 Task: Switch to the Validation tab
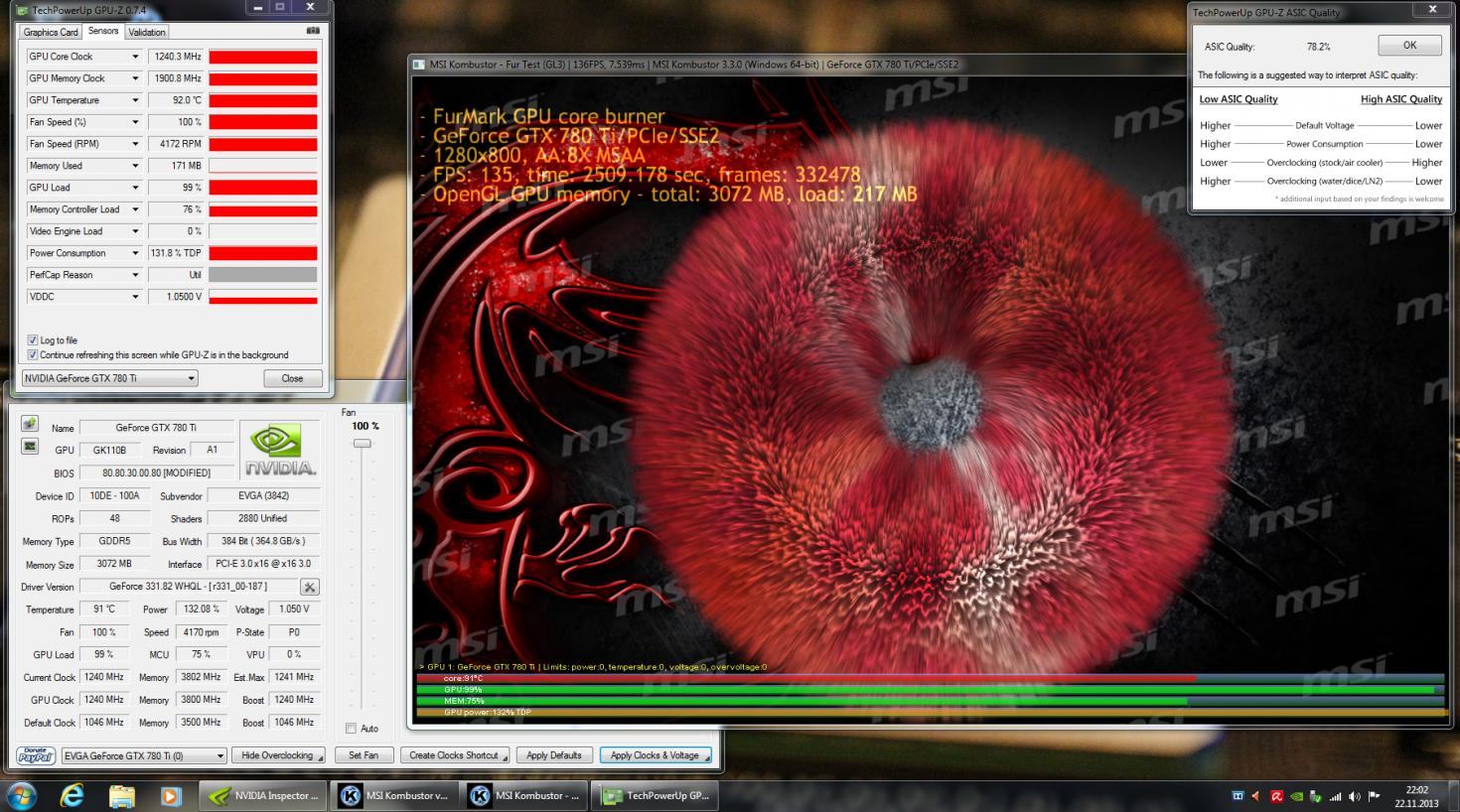(147, 32)
